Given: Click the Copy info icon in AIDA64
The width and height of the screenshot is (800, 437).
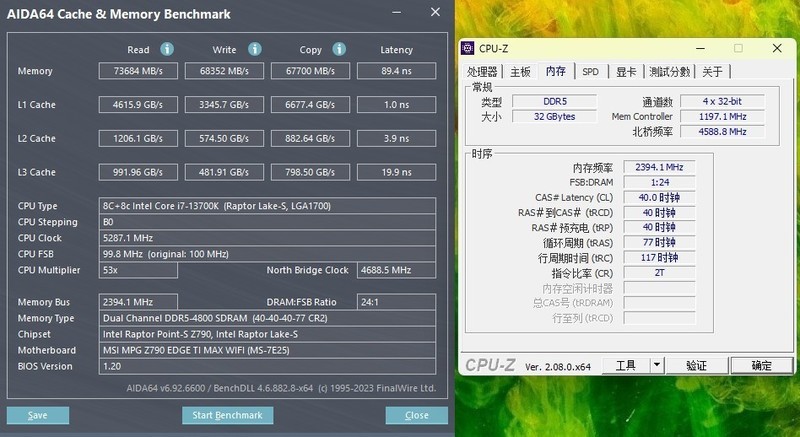Looking at the screenshot, I should pyautogui.click(x=339, y=49).
